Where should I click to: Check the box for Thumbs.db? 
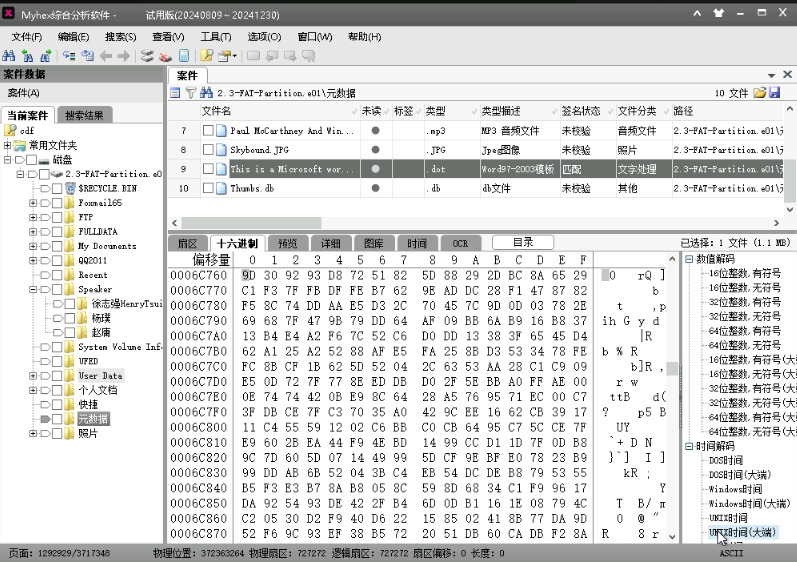(x=208, y=189)
